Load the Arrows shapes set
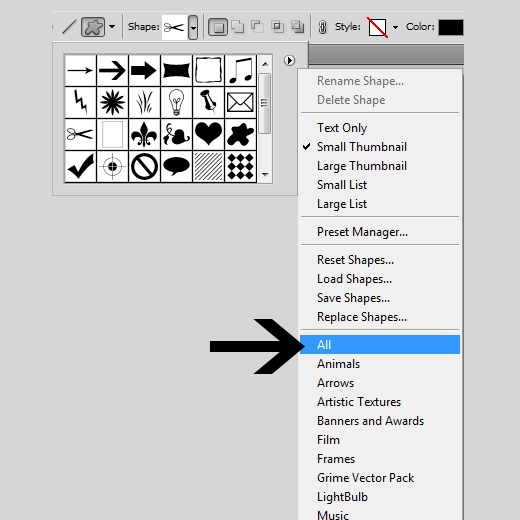 point(380,383)
